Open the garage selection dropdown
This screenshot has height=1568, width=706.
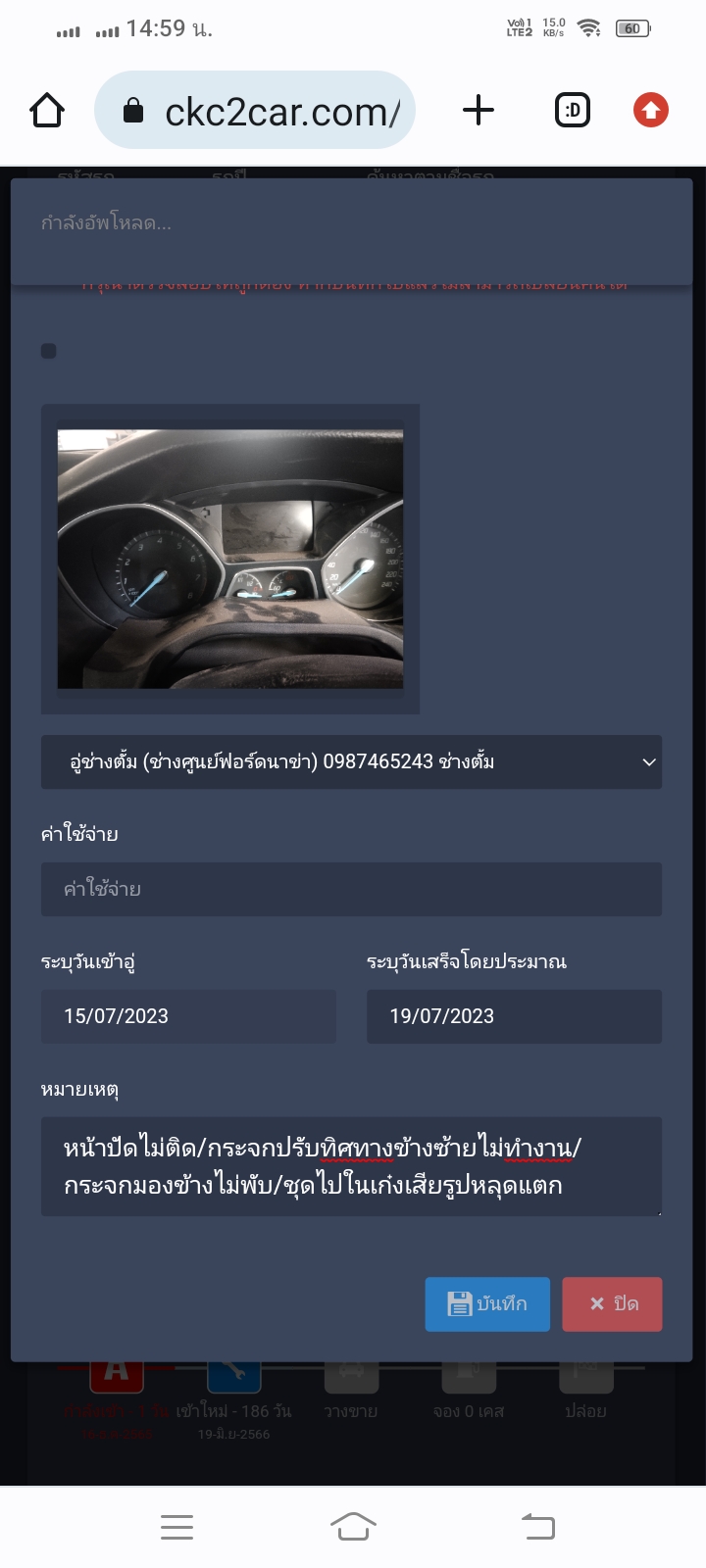pyautogui.click(x=351, y=761)
